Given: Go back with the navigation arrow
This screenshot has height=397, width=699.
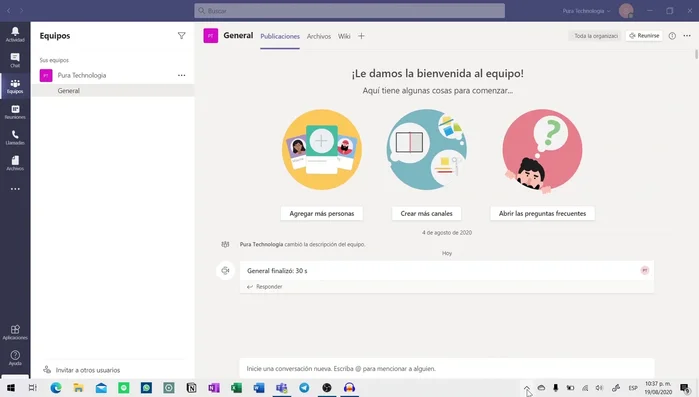Looking at the screenshot, I should click(x=8, y=11).
